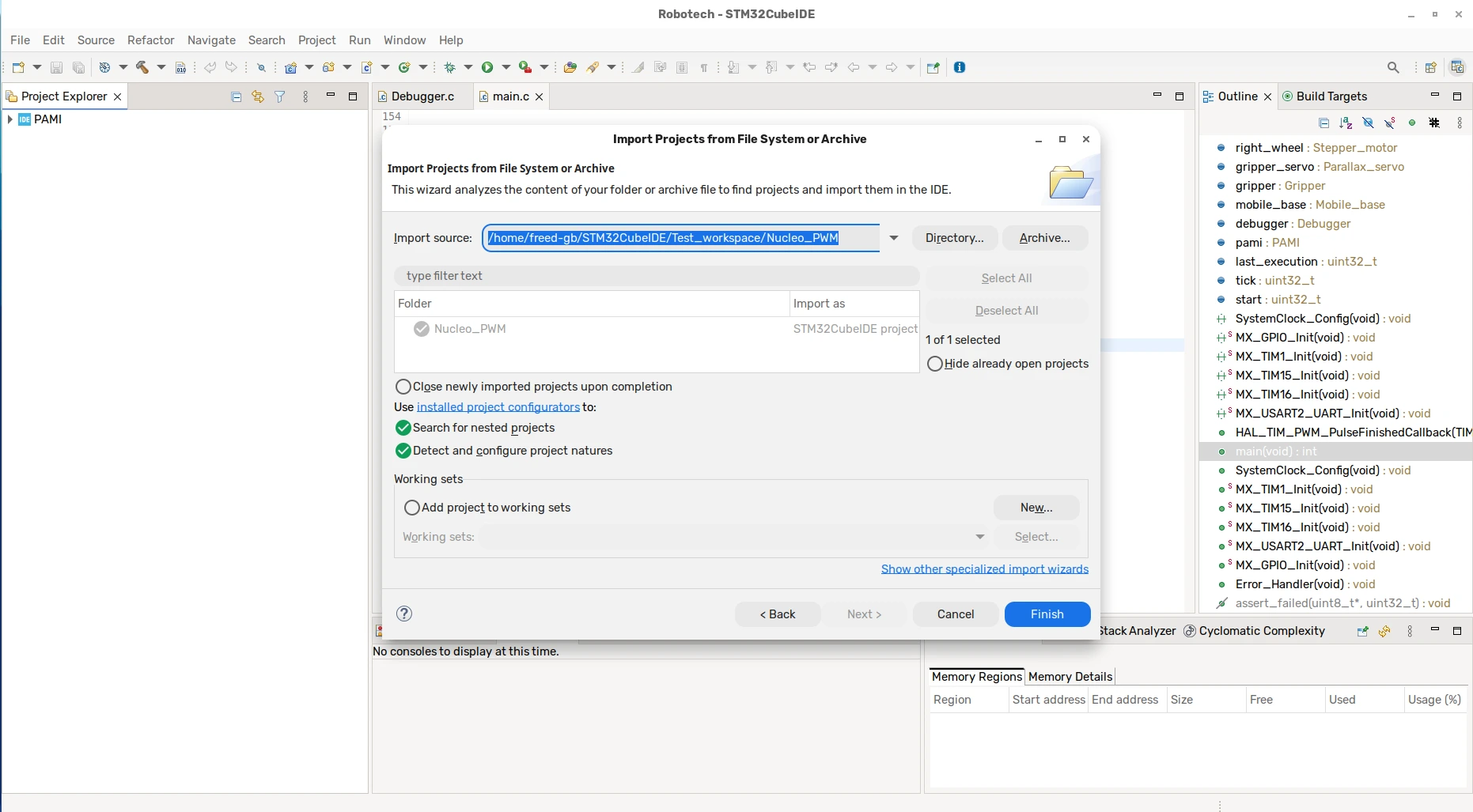The height and width of the screenshot is (812, 1473).
Task: Click the Back button
Action: [x=778, y=614]
